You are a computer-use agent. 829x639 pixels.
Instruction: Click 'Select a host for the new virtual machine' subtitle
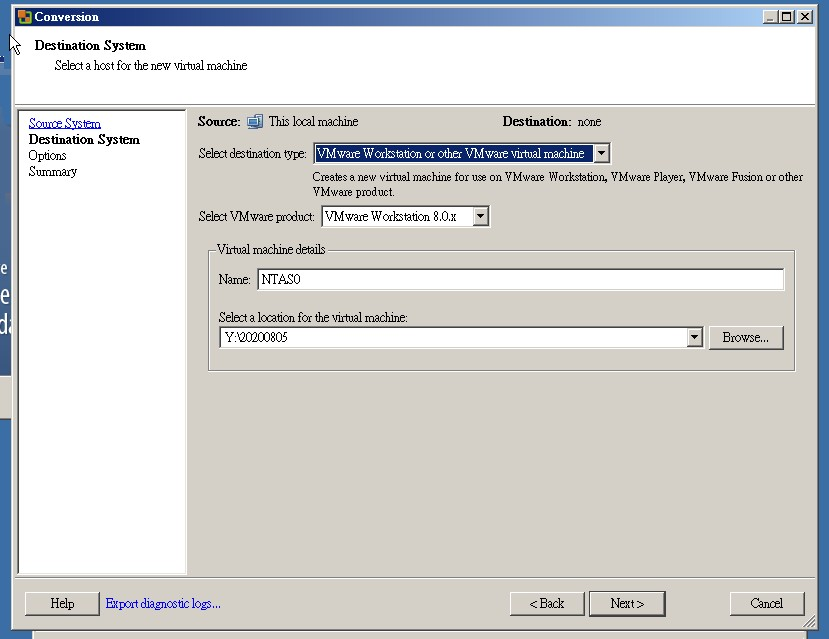click(151, 66)
